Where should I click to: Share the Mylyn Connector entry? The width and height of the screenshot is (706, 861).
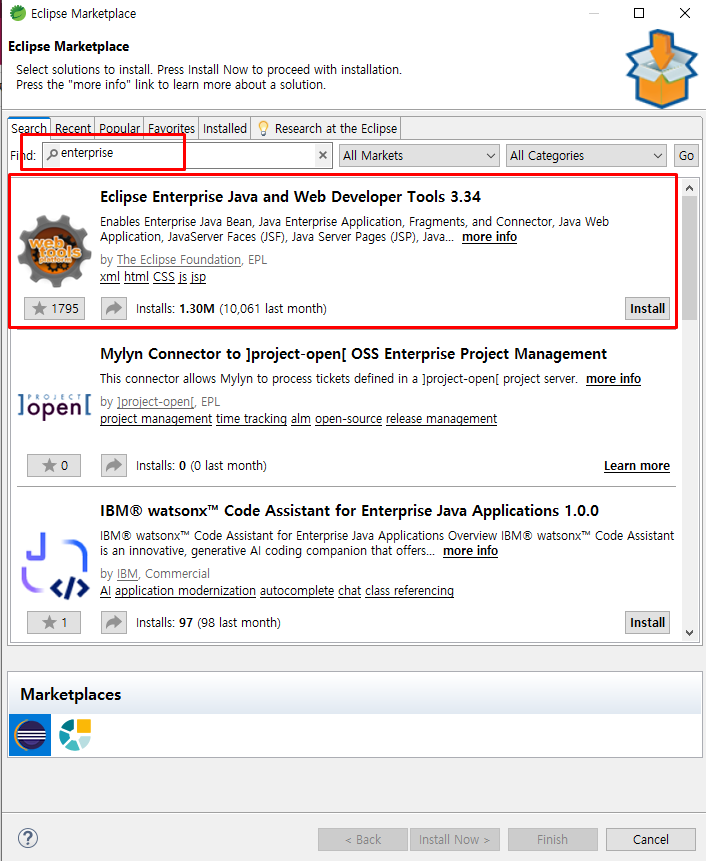(x=114, y=466)
